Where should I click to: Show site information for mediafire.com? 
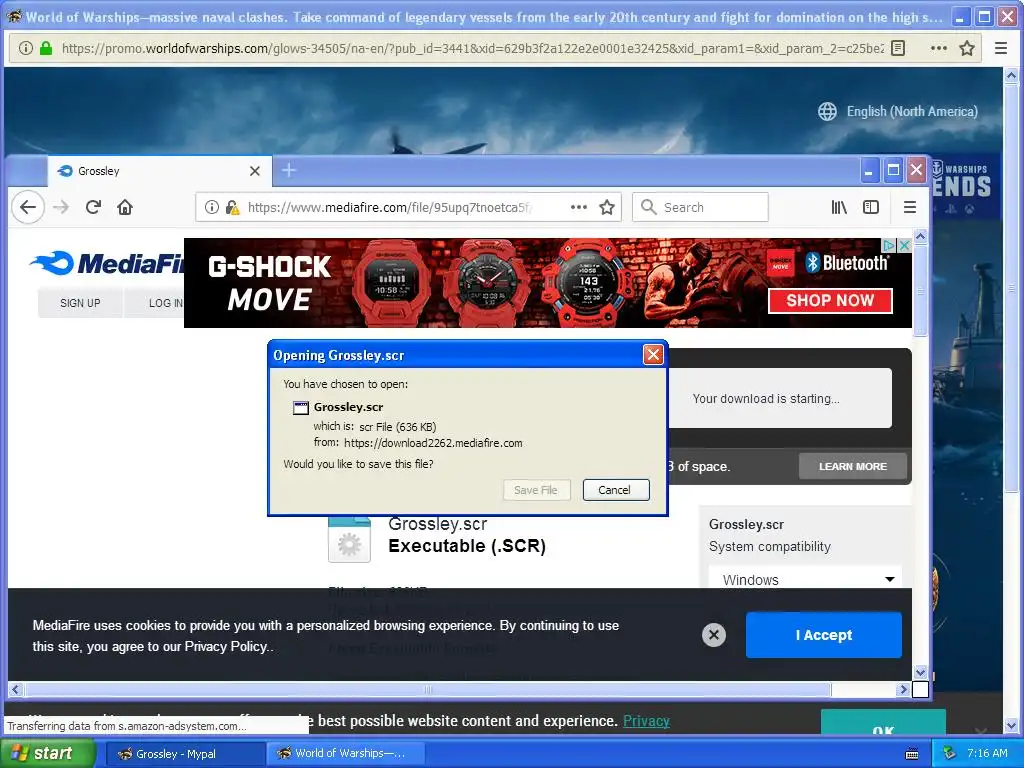[212, 208]
